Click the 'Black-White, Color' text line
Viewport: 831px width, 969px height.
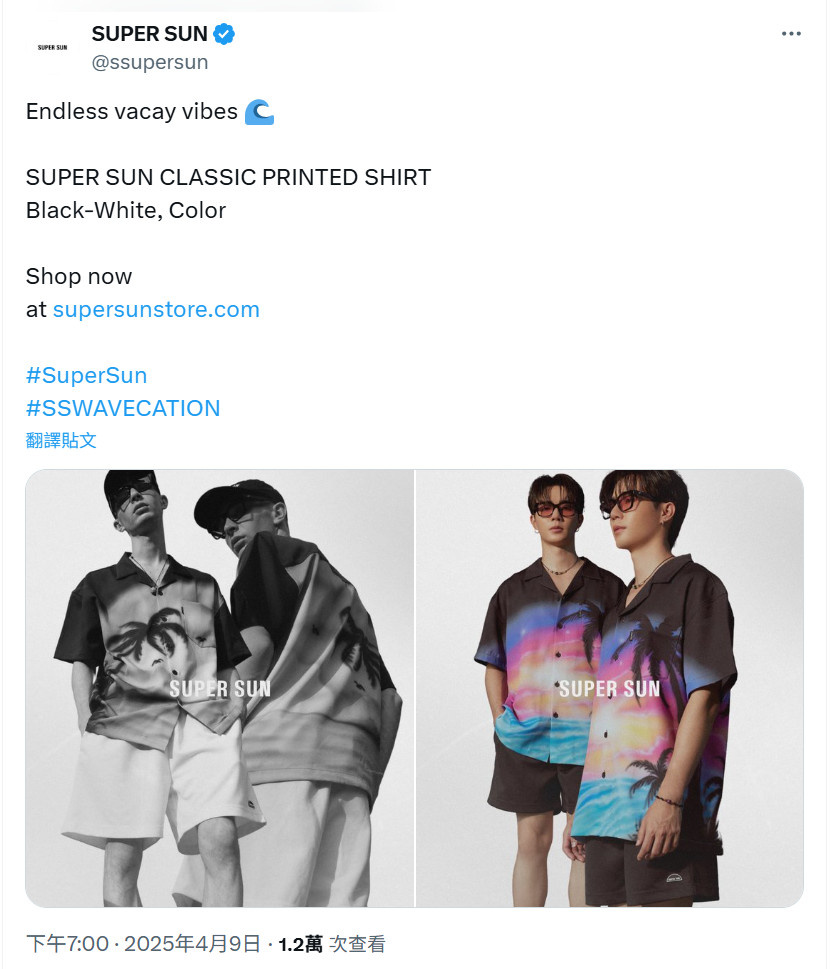[126, 211]
